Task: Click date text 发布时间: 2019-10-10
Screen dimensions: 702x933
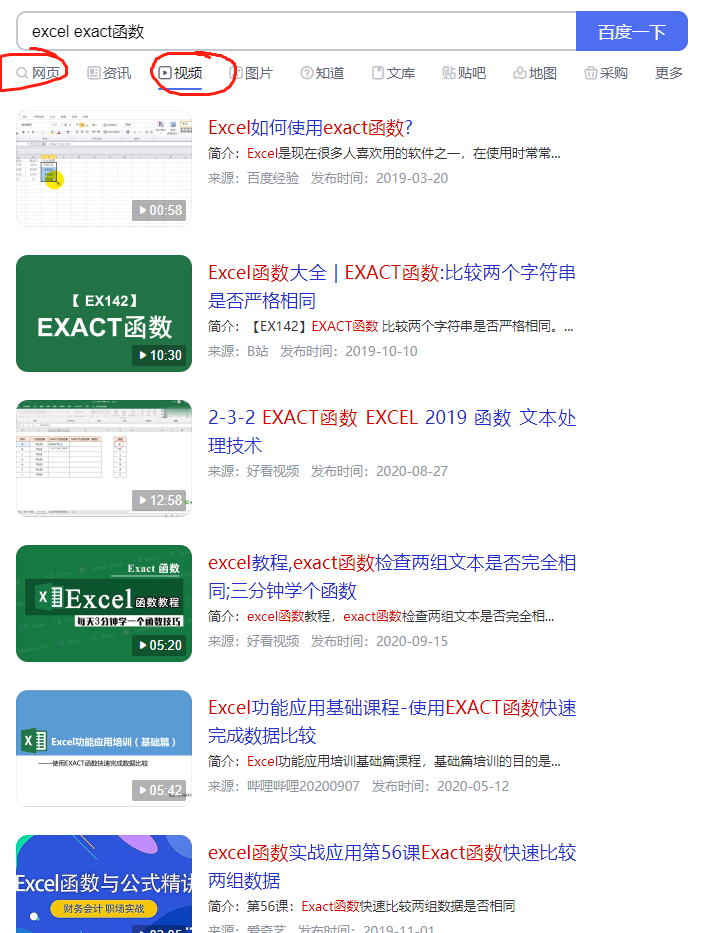Action: point(349,351)
